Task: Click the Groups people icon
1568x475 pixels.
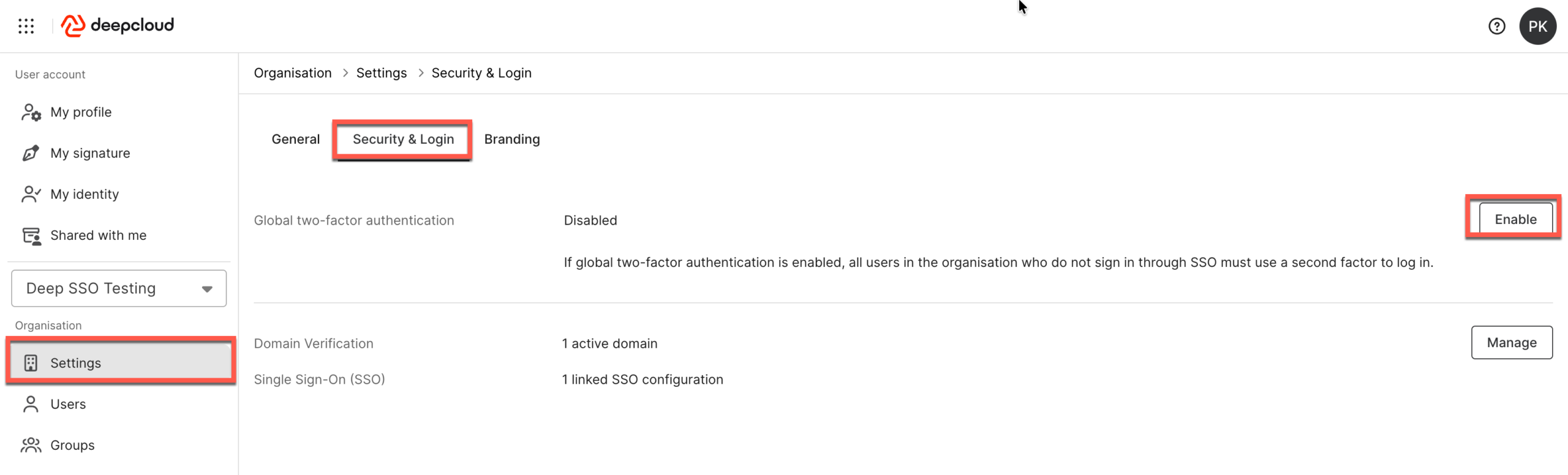Action: pyautogui.click(x=31, y=445)
